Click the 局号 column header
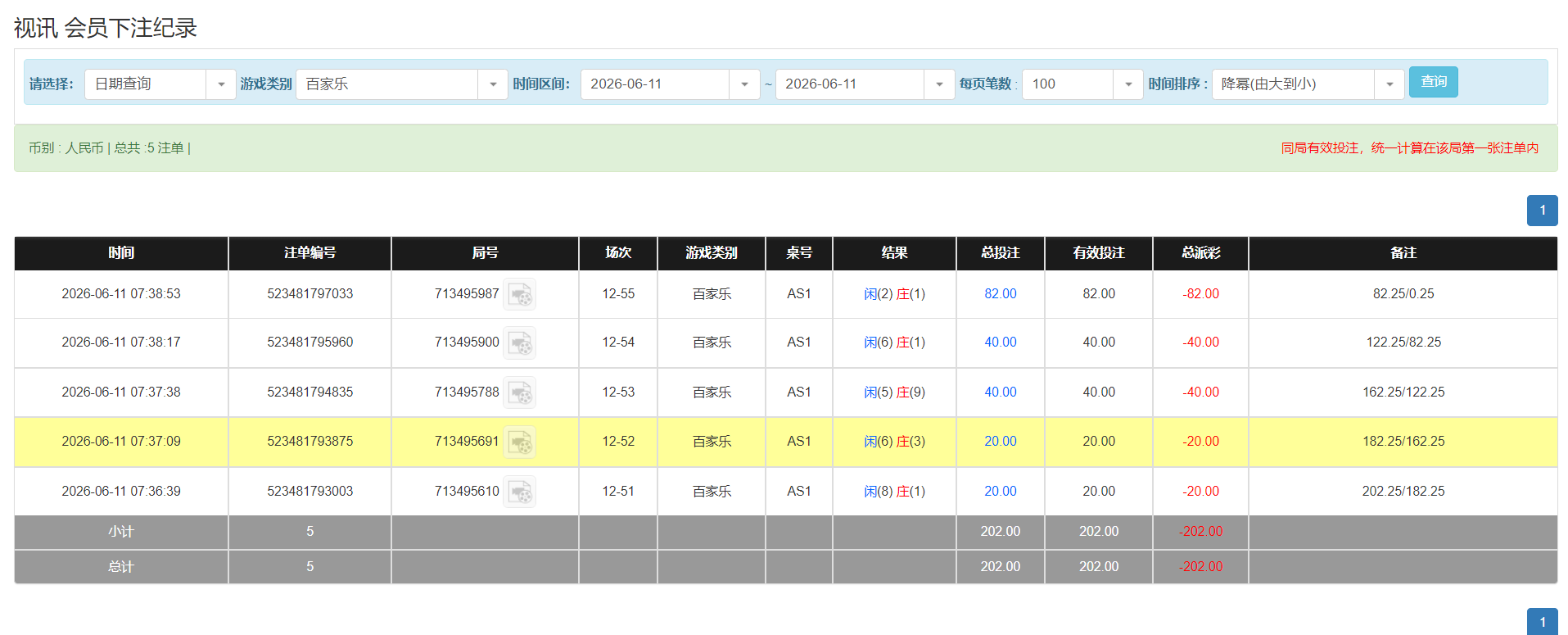 (x=486, y=253)
